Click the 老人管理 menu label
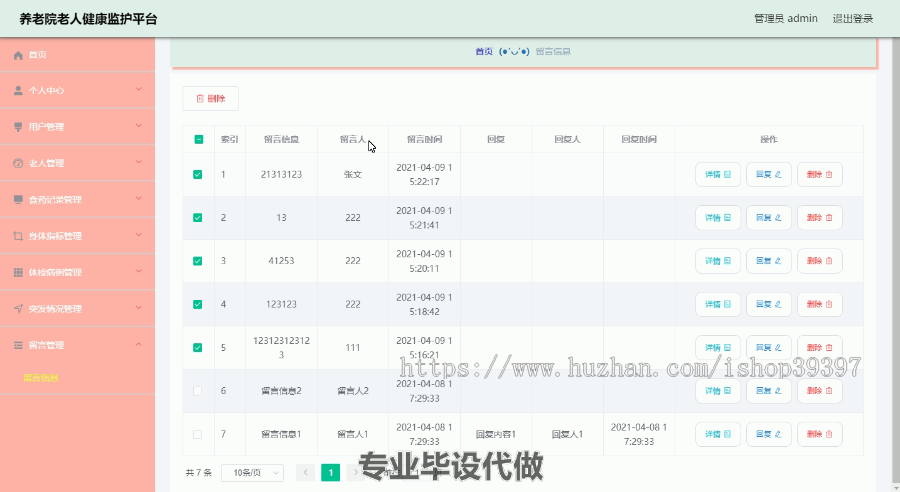This screenshot has height=492, width=900. point(46,163)
